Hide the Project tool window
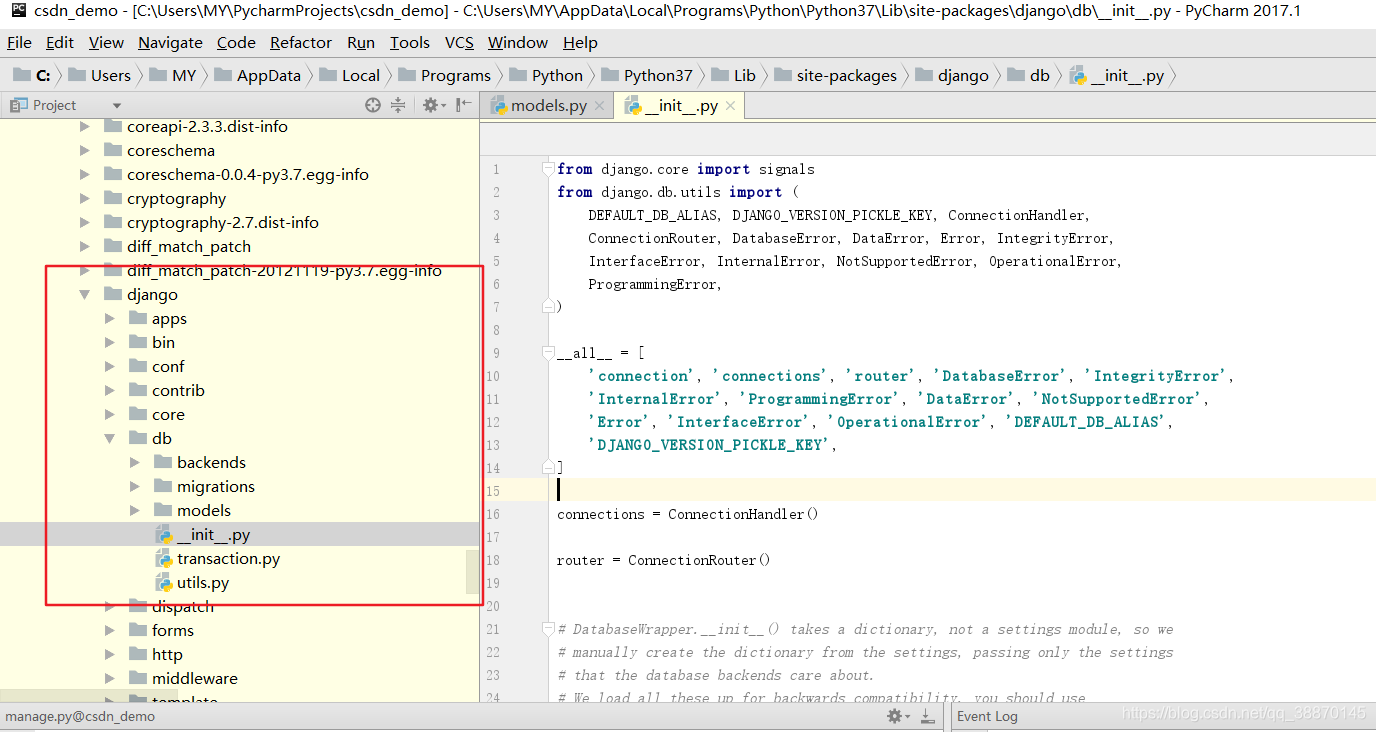Screen dimensions: 1376x732 coord(464,105)
